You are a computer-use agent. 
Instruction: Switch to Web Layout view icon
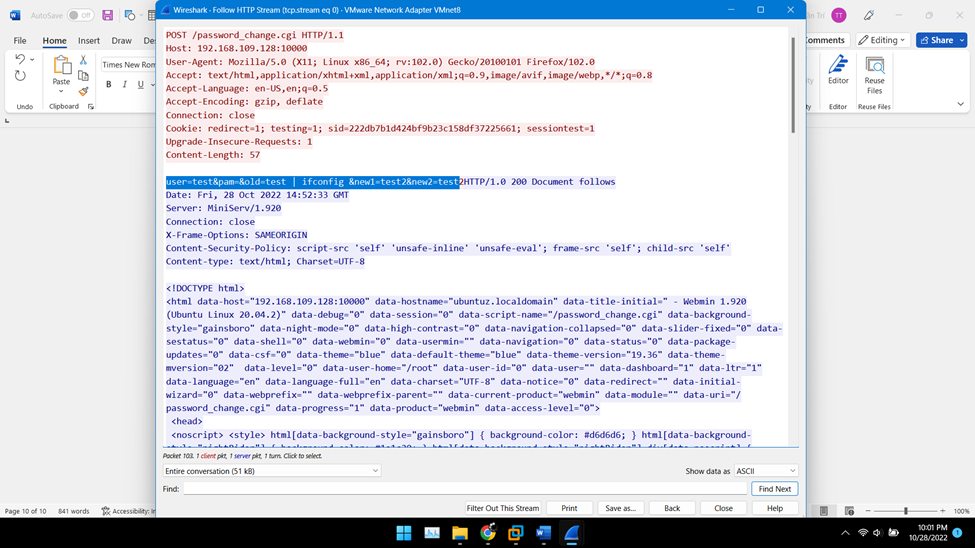pos(849,511)
